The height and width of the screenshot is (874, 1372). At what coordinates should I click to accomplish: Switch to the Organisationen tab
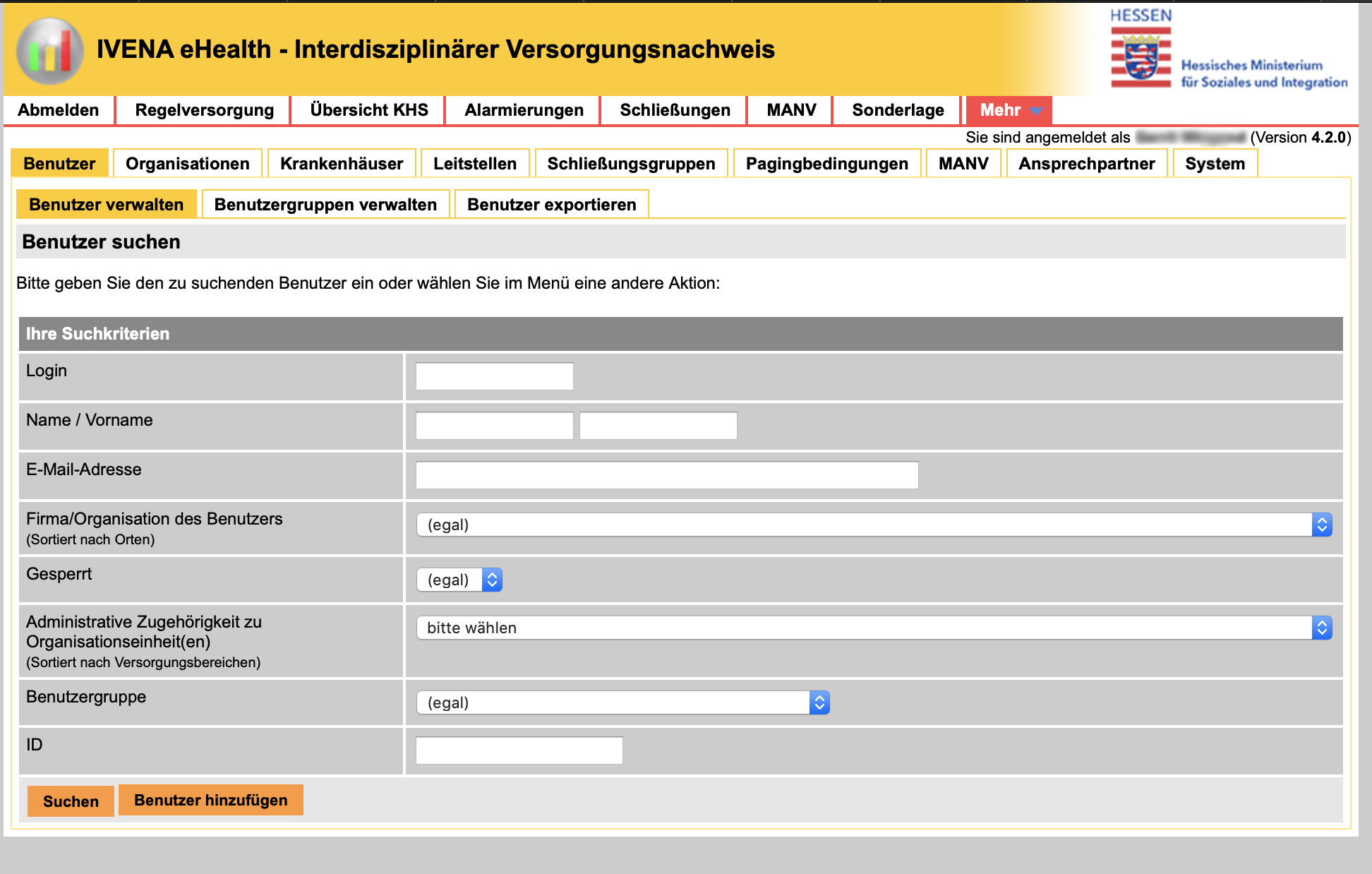(187, 164)
